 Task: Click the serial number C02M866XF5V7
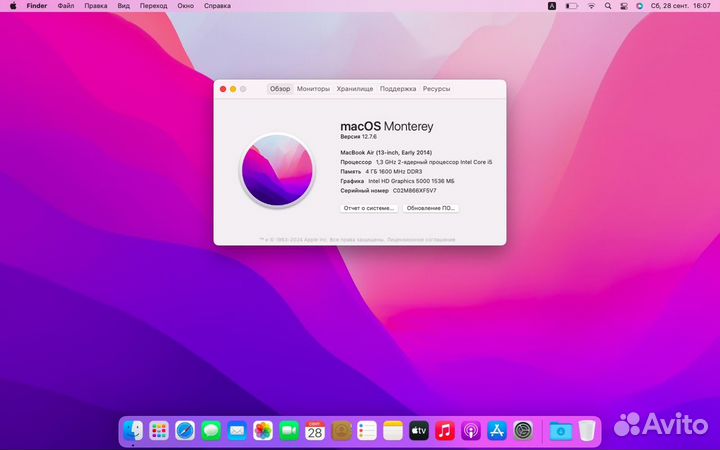point(414,191)
